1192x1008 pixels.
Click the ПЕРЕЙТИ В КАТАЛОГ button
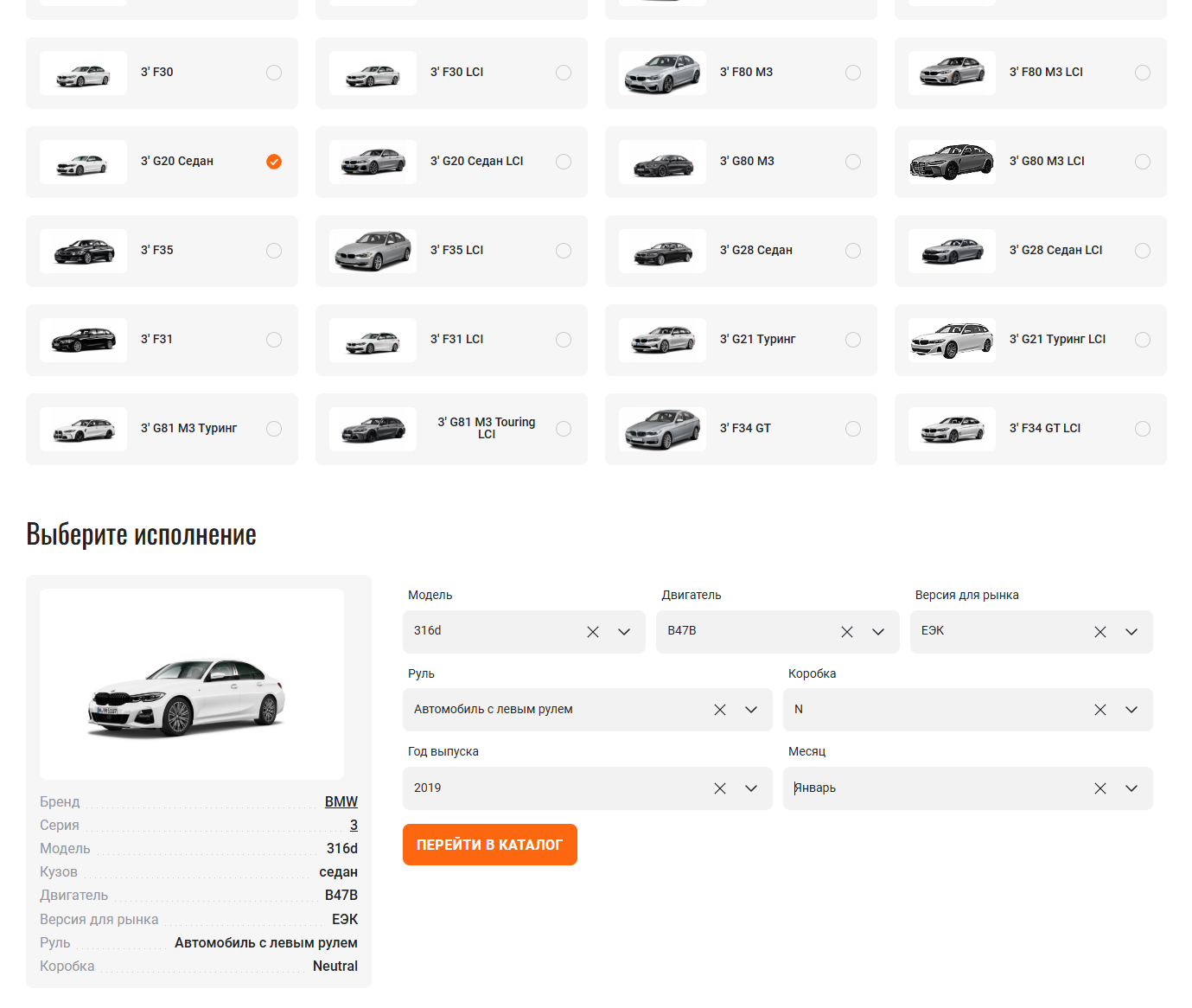490,845
